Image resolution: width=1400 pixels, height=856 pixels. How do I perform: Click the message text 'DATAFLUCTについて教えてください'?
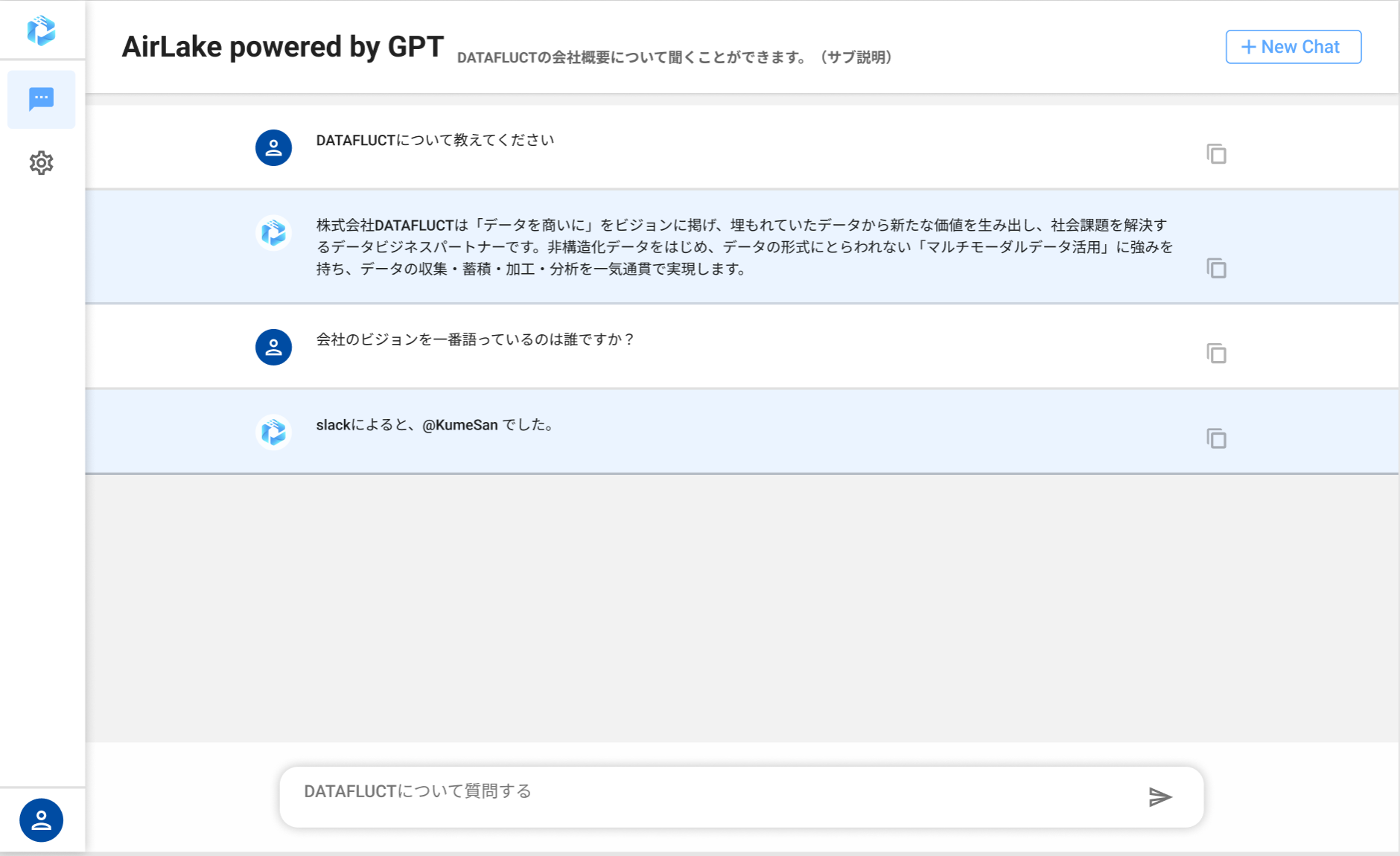click(x=435, y=140)
